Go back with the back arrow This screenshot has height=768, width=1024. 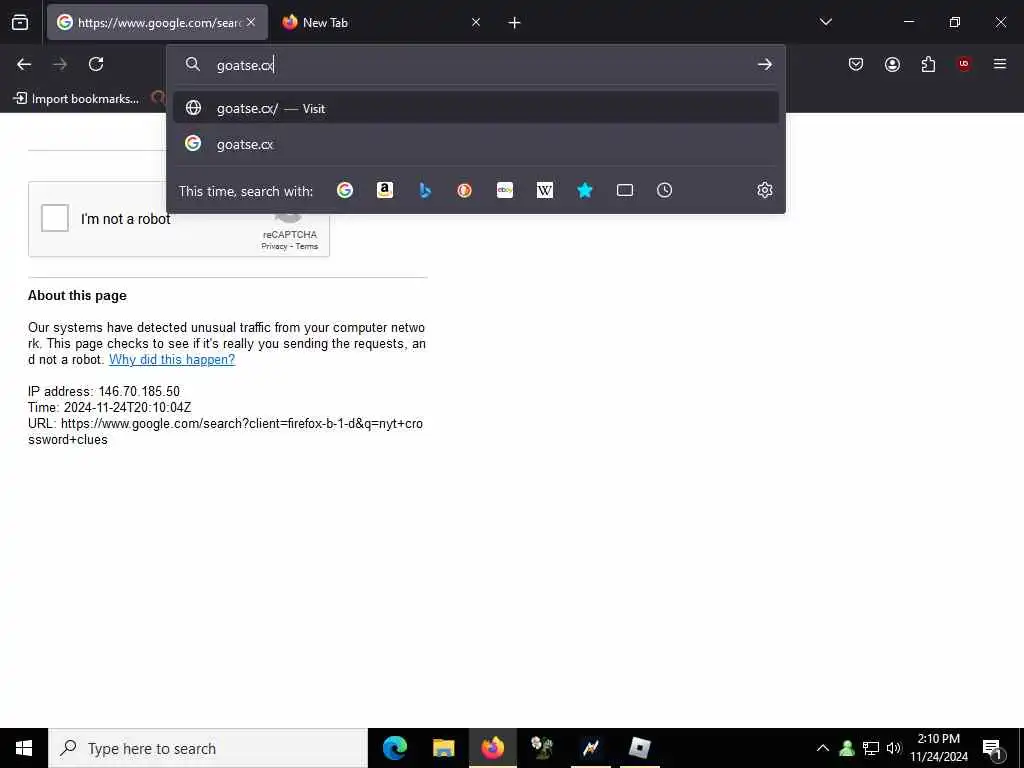[x=24, y=64]
